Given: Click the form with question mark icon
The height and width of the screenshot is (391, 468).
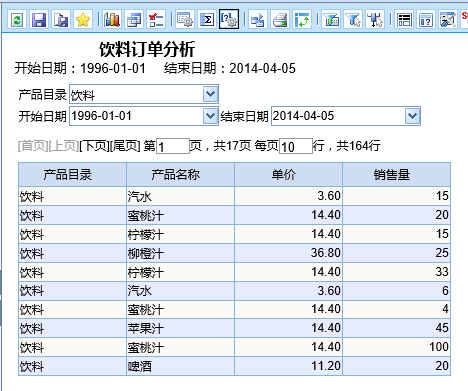Looking at the screenshot, I should pos(426,20).
